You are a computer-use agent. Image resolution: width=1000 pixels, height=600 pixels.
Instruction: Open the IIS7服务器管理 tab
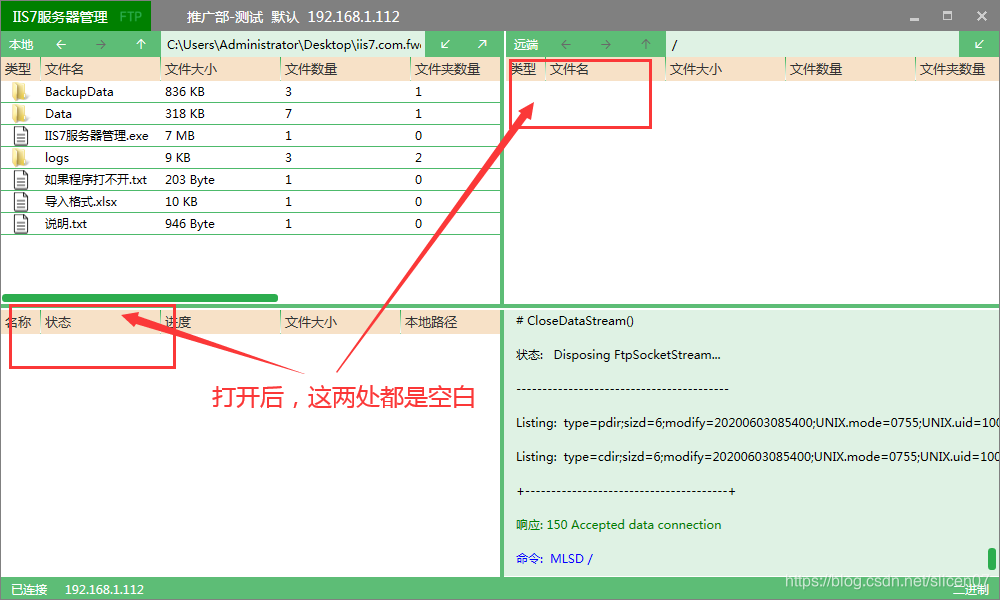click(61, 17)
